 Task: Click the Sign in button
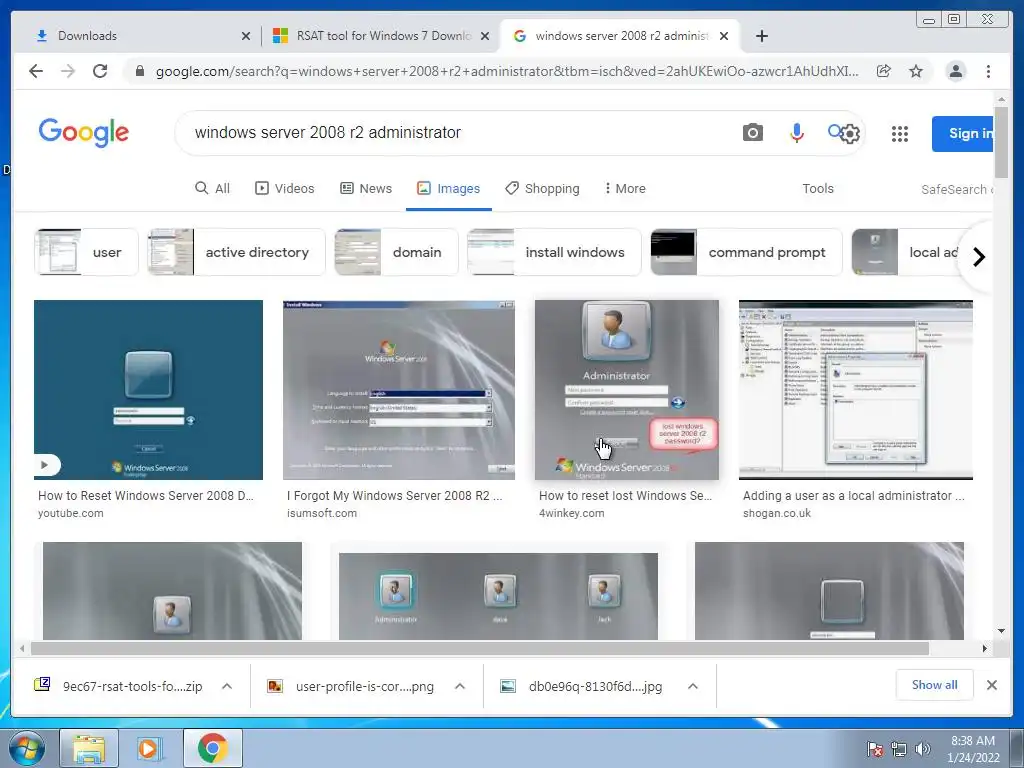(x=963, y=133)
